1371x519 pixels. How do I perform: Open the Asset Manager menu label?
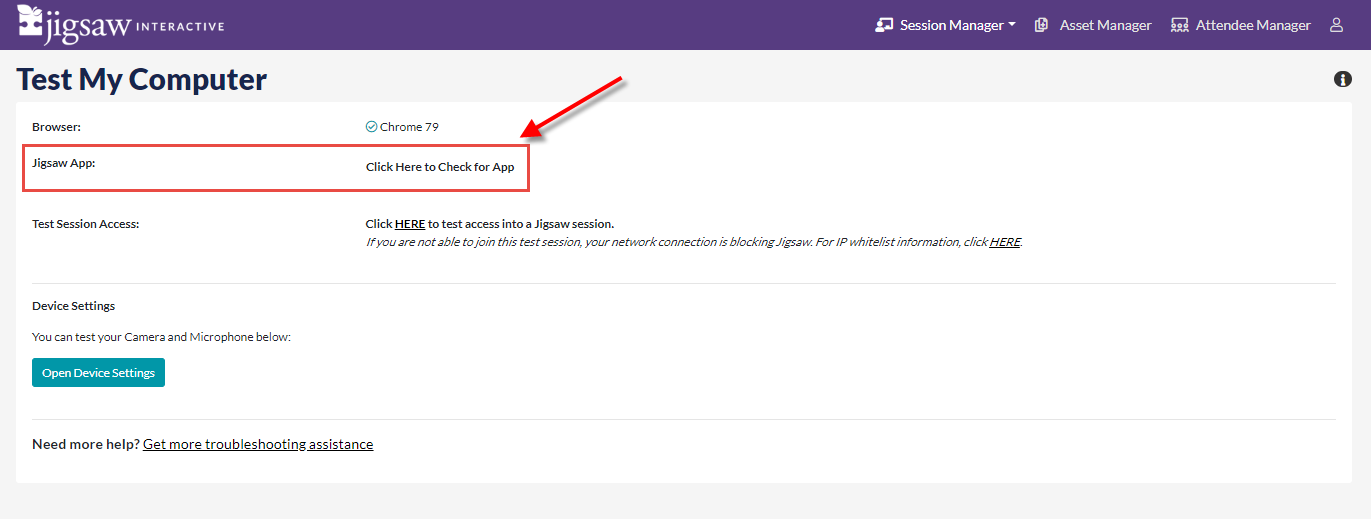[x=1105, y=25]
